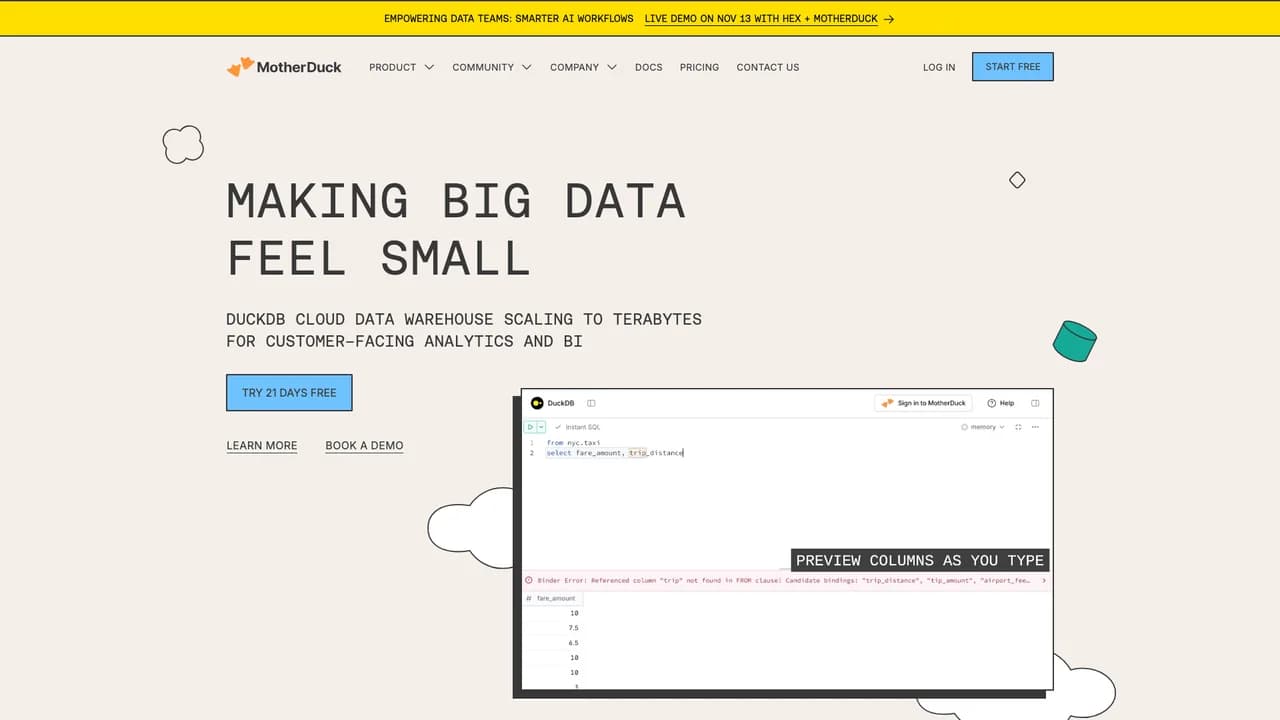This screenshot has height=720, width=1280.
Task: Toggle the right sidebar panel icon
Action: [x=1035, y=403]
